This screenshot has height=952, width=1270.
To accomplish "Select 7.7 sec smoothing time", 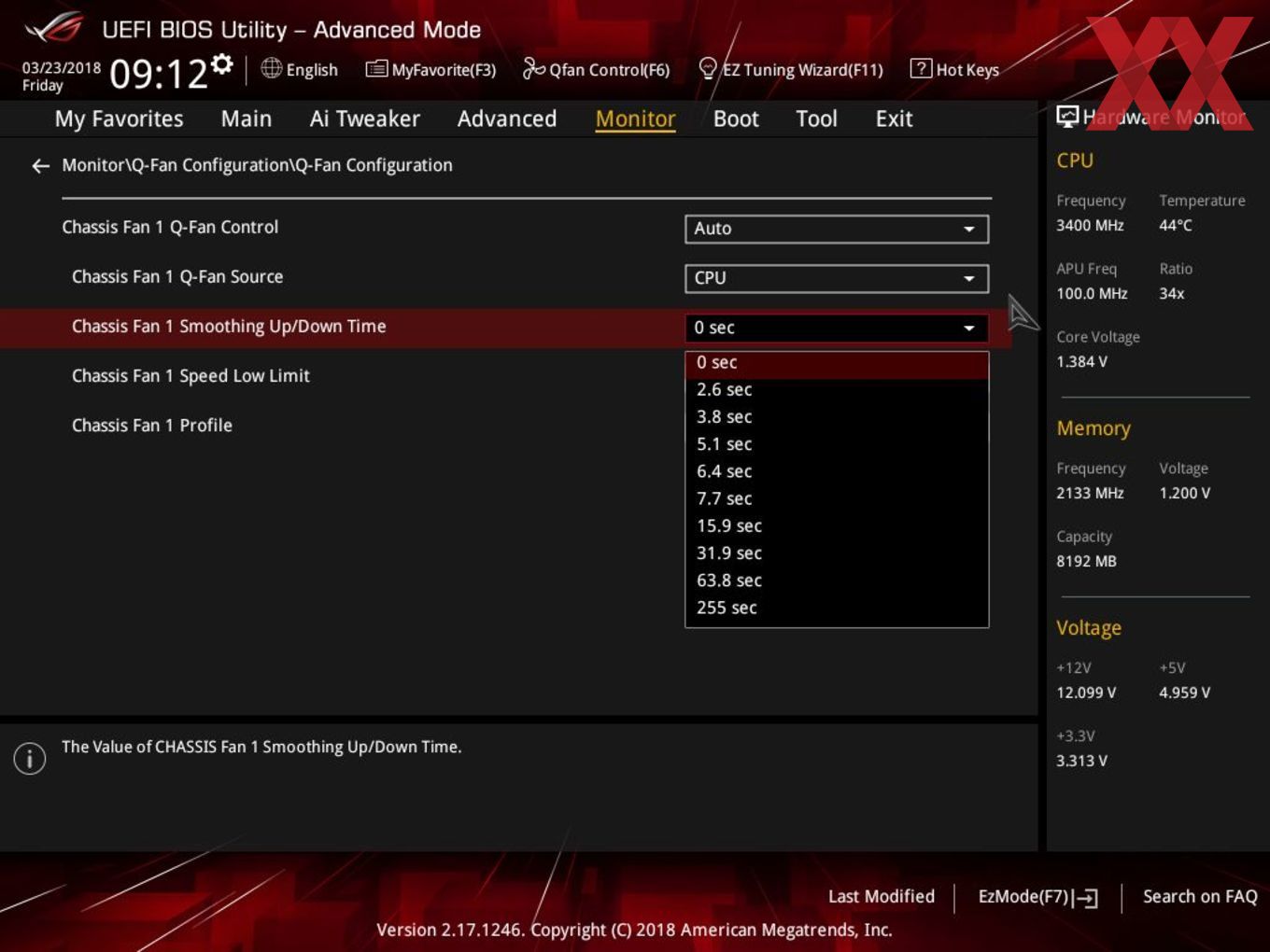I will pos(837,498).
